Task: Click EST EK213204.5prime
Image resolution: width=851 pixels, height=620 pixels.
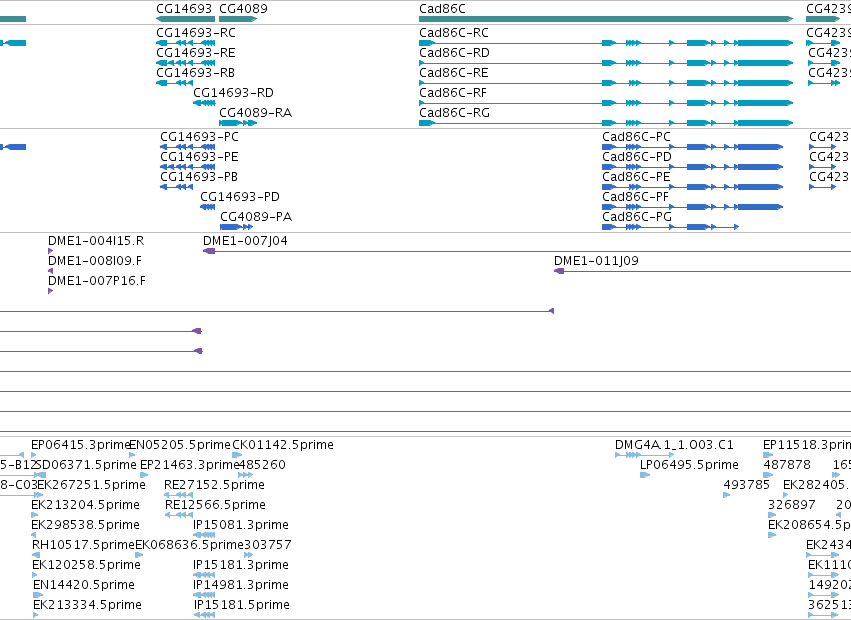Action: point(85,505)
